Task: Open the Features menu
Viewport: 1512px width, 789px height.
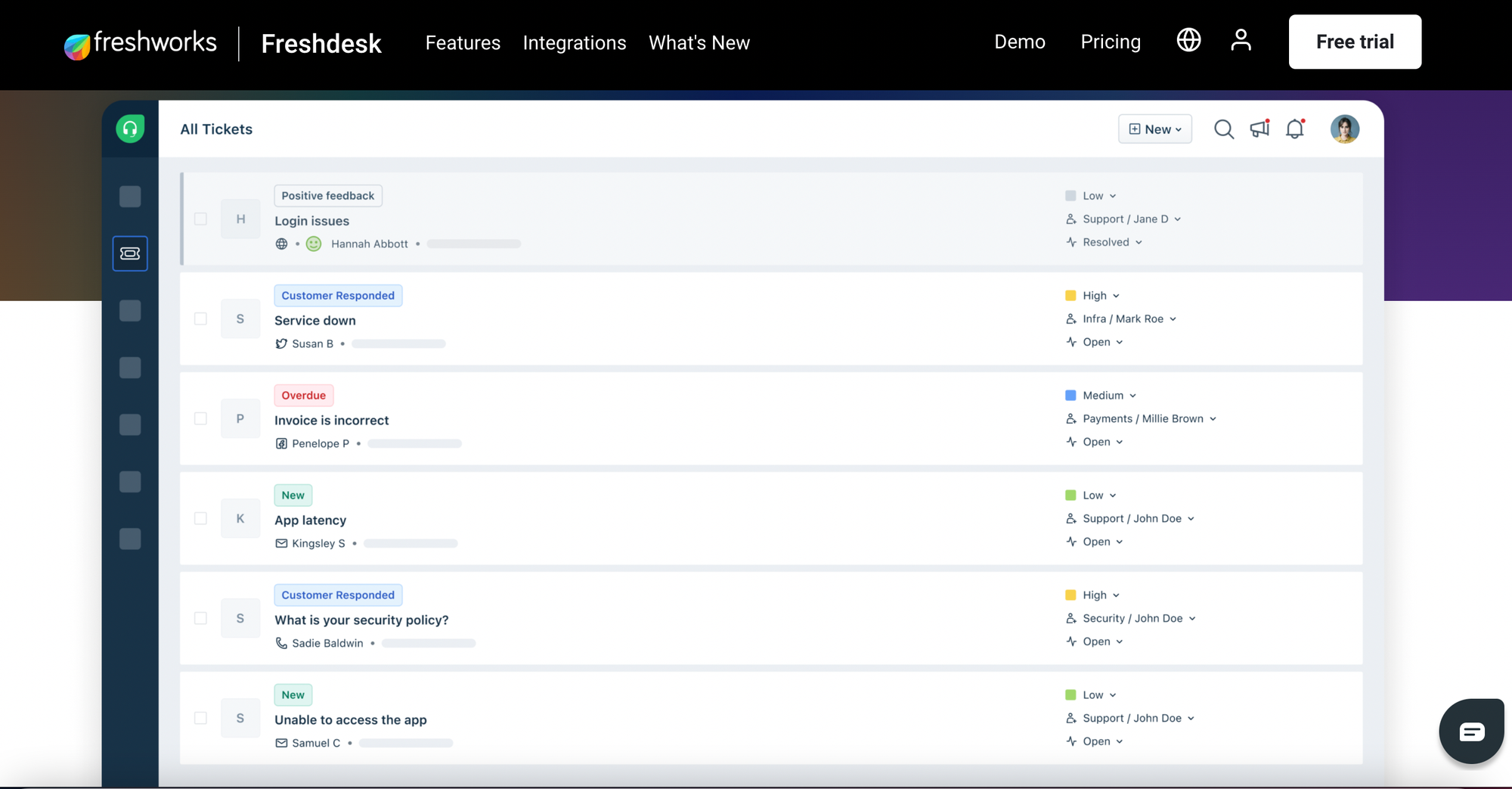Action: pyautogui.click(x=462, y=43)
